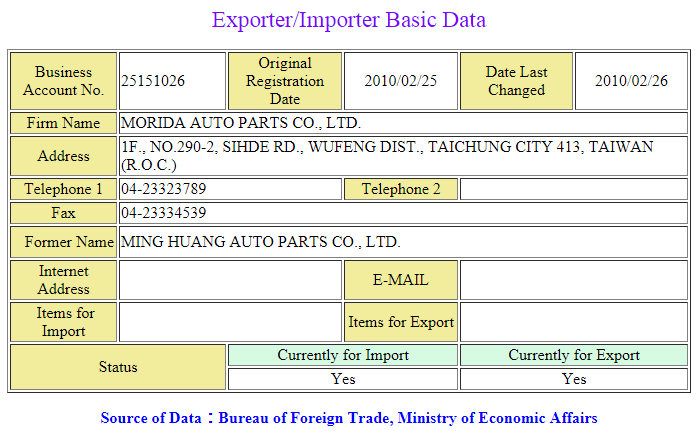Click the empty Items for Import value cell
Viewport: 699px width, 431px height.
tap(230, 322)
